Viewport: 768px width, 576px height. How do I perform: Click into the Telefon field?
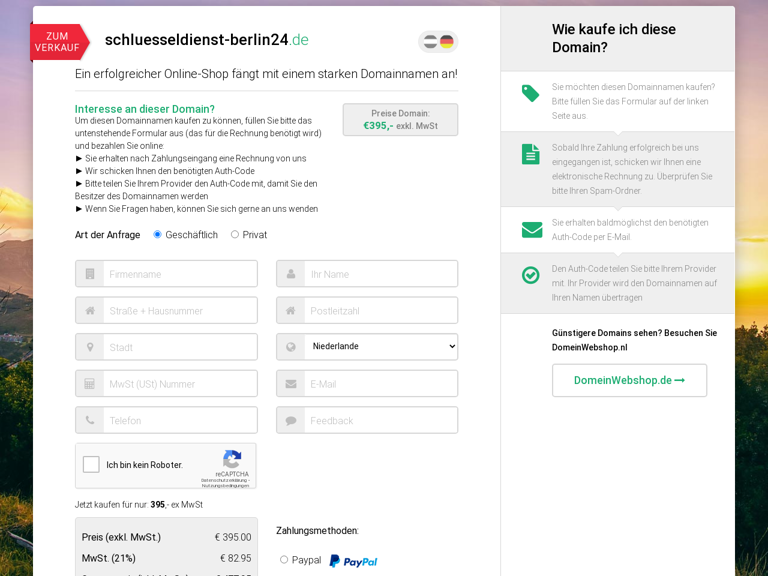179,421
